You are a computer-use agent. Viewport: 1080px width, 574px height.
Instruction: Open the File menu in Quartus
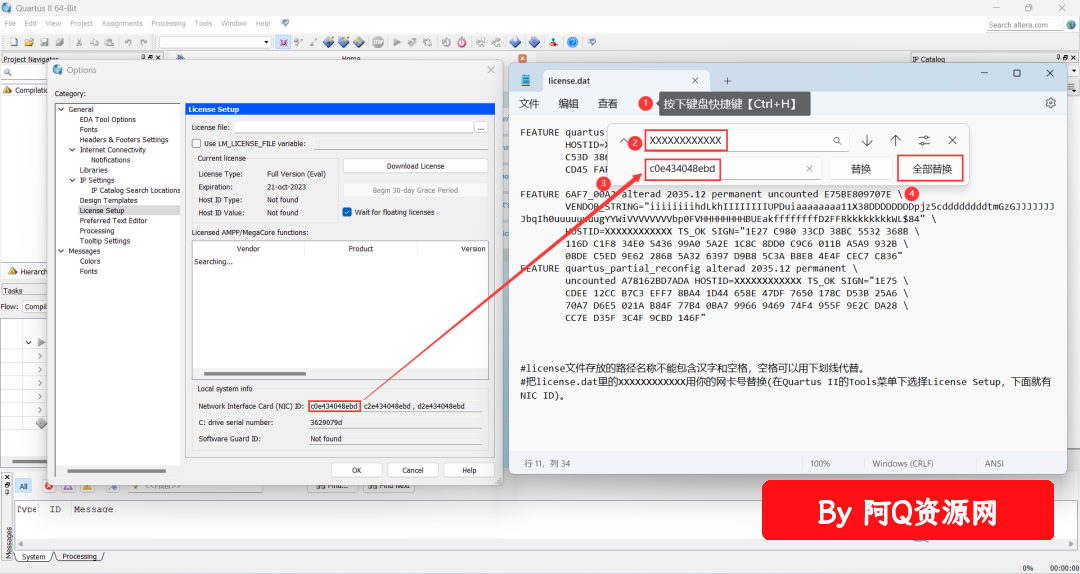(10, 23)
